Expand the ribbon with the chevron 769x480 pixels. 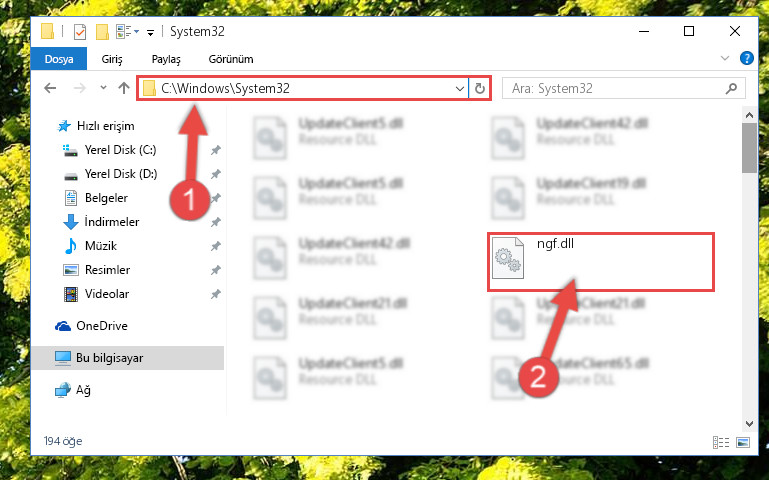click(725, 58)
